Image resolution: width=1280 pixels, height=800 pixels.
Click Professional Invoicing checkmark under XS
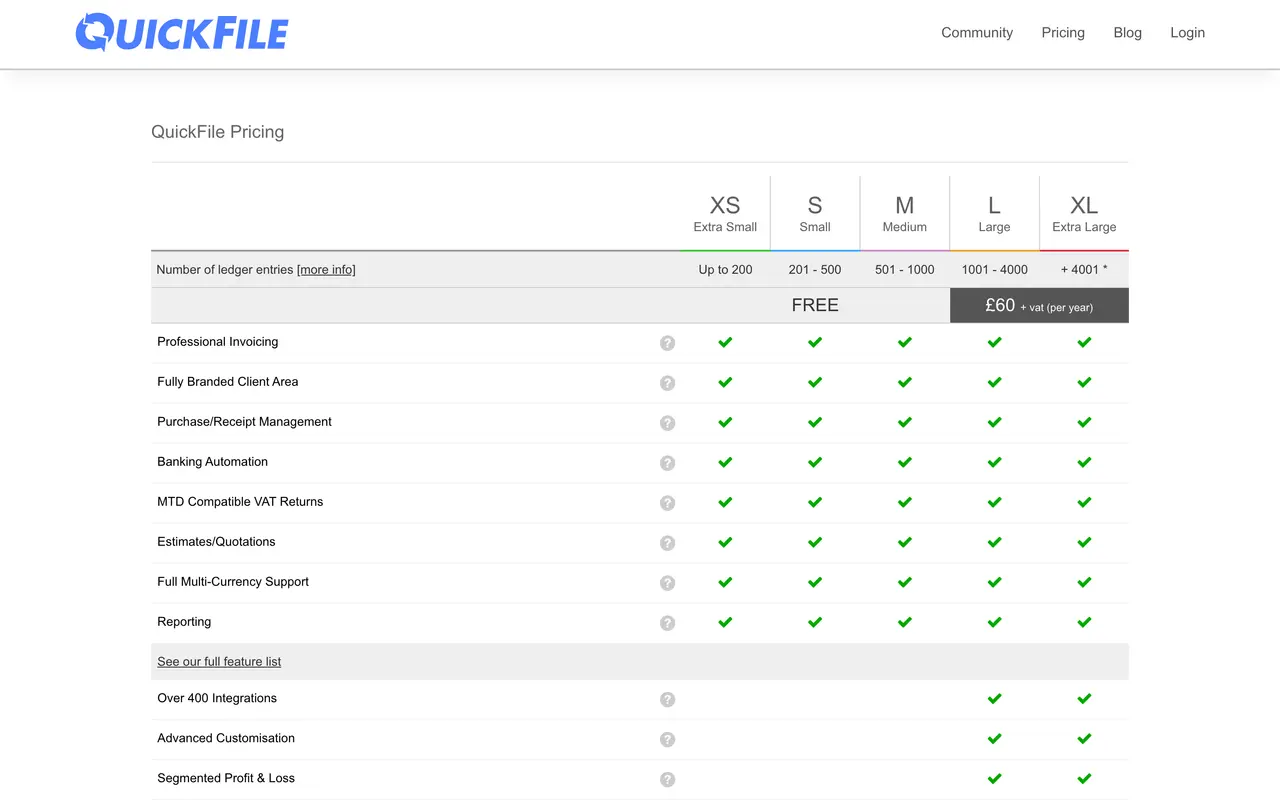pos(725,342)
